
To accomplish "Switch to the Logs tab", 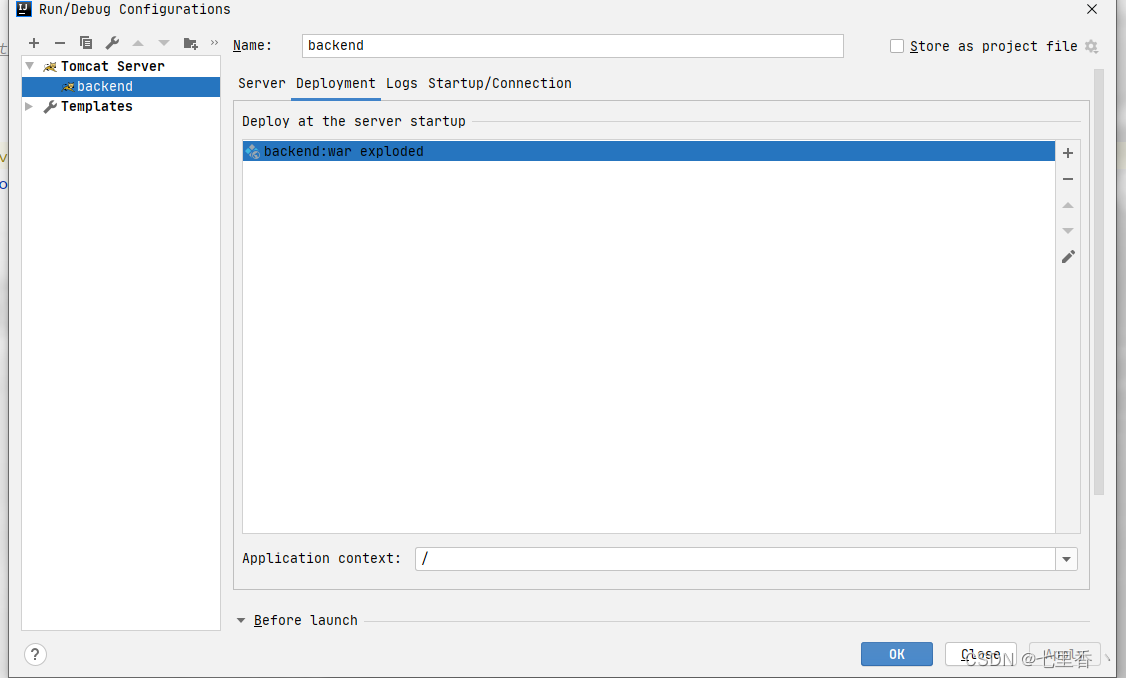I will click(x=401, y=83).
